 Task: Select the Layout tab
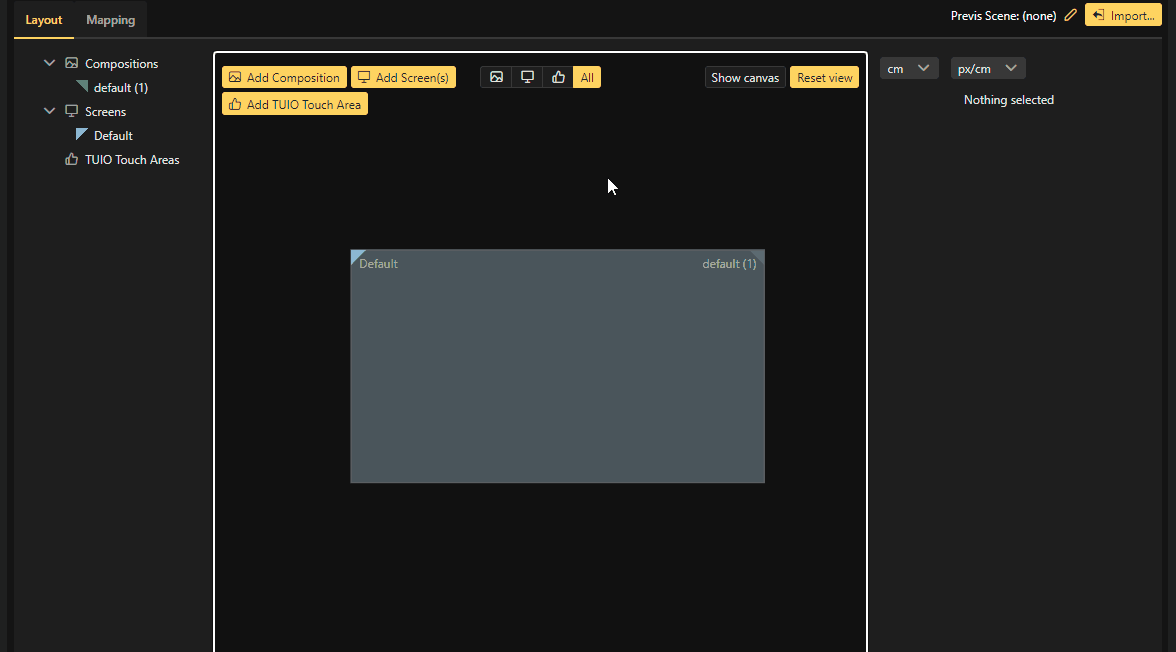point(43,20)
